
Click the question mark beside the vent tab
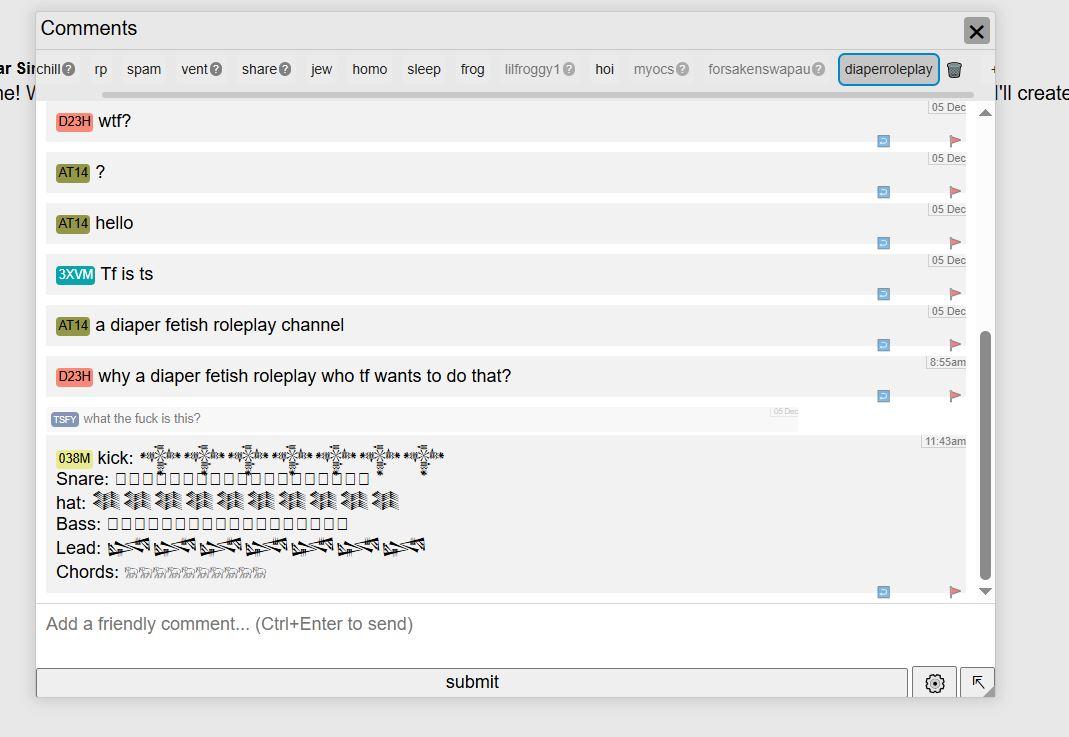216,70
